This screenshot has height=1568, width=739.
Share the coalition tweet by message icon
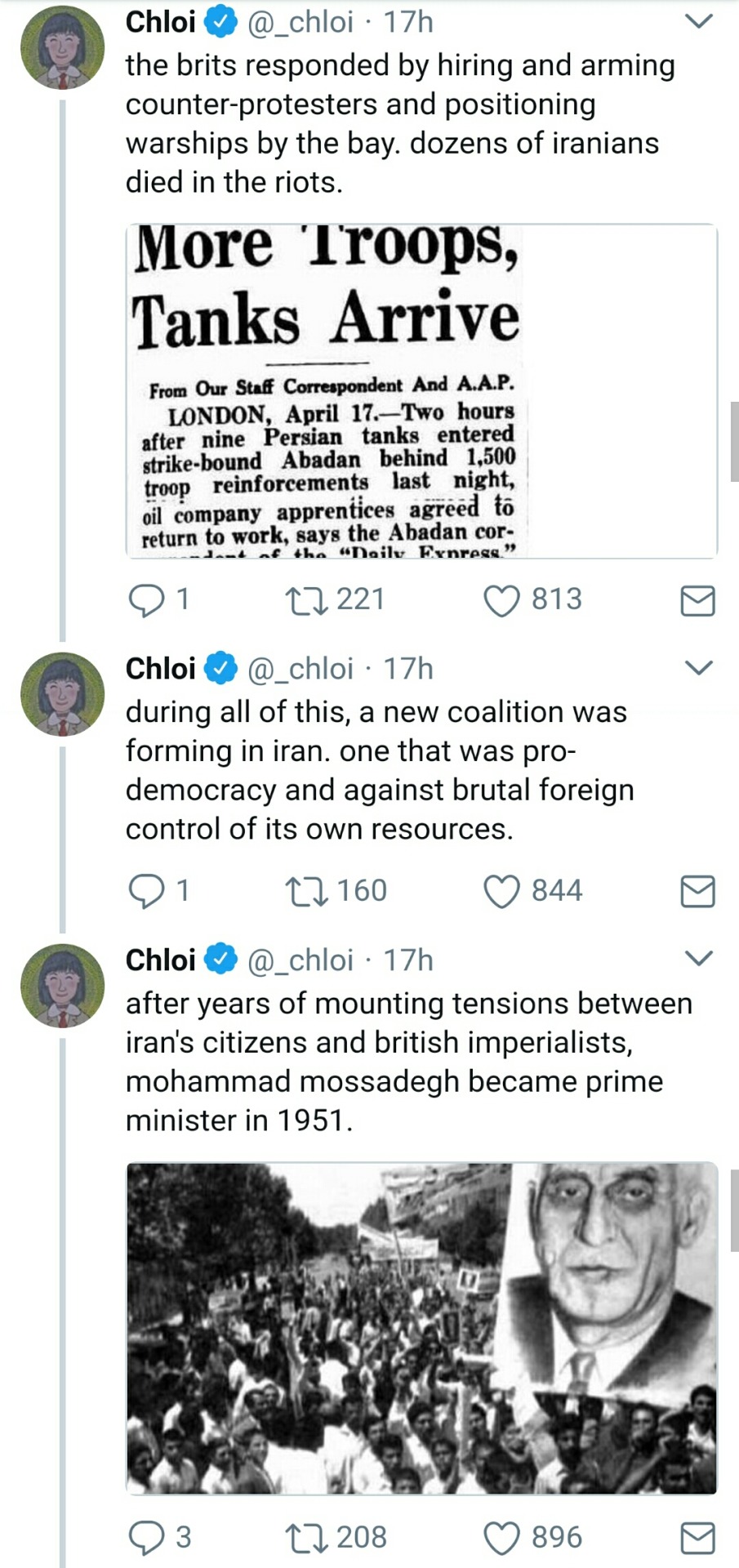(x=697, y=891)
